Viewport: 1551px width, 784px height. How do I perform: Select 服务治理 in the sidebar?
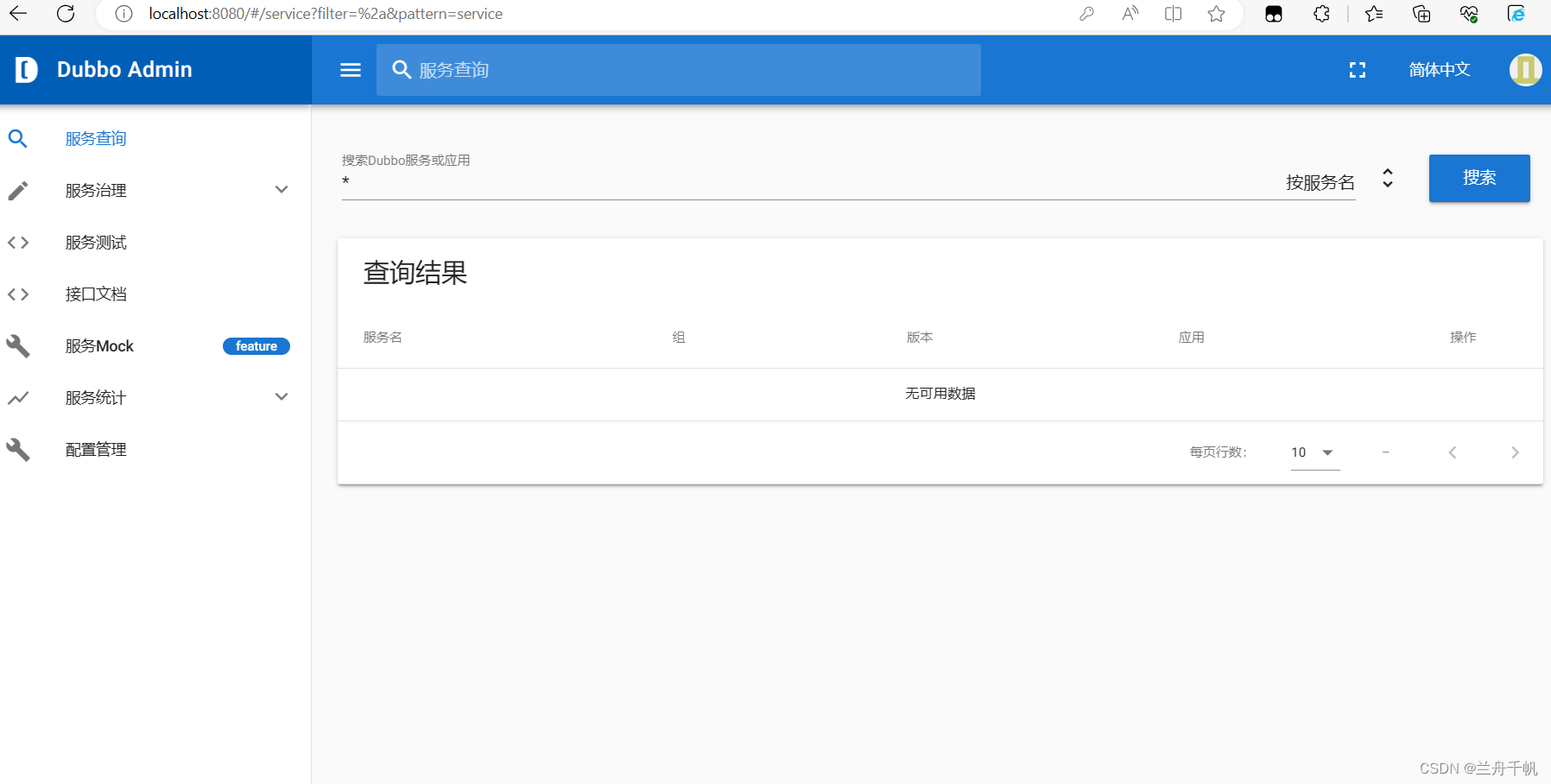pos(96,190)
